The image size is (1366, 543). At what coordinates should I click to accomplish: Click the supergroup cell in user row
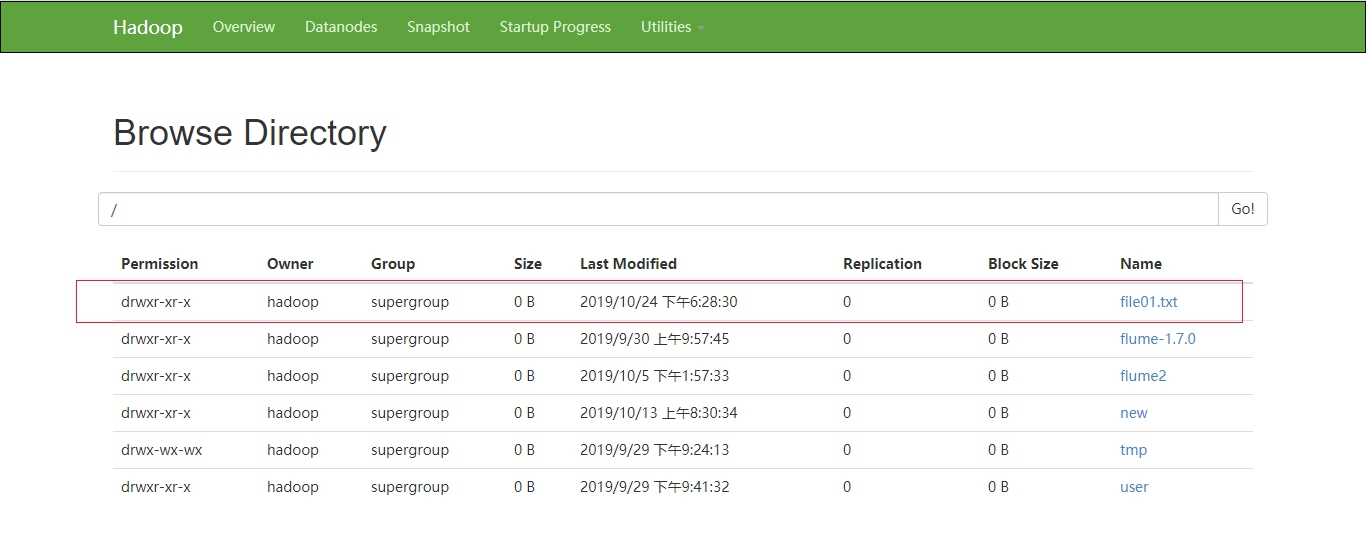[x=410, y=486]
